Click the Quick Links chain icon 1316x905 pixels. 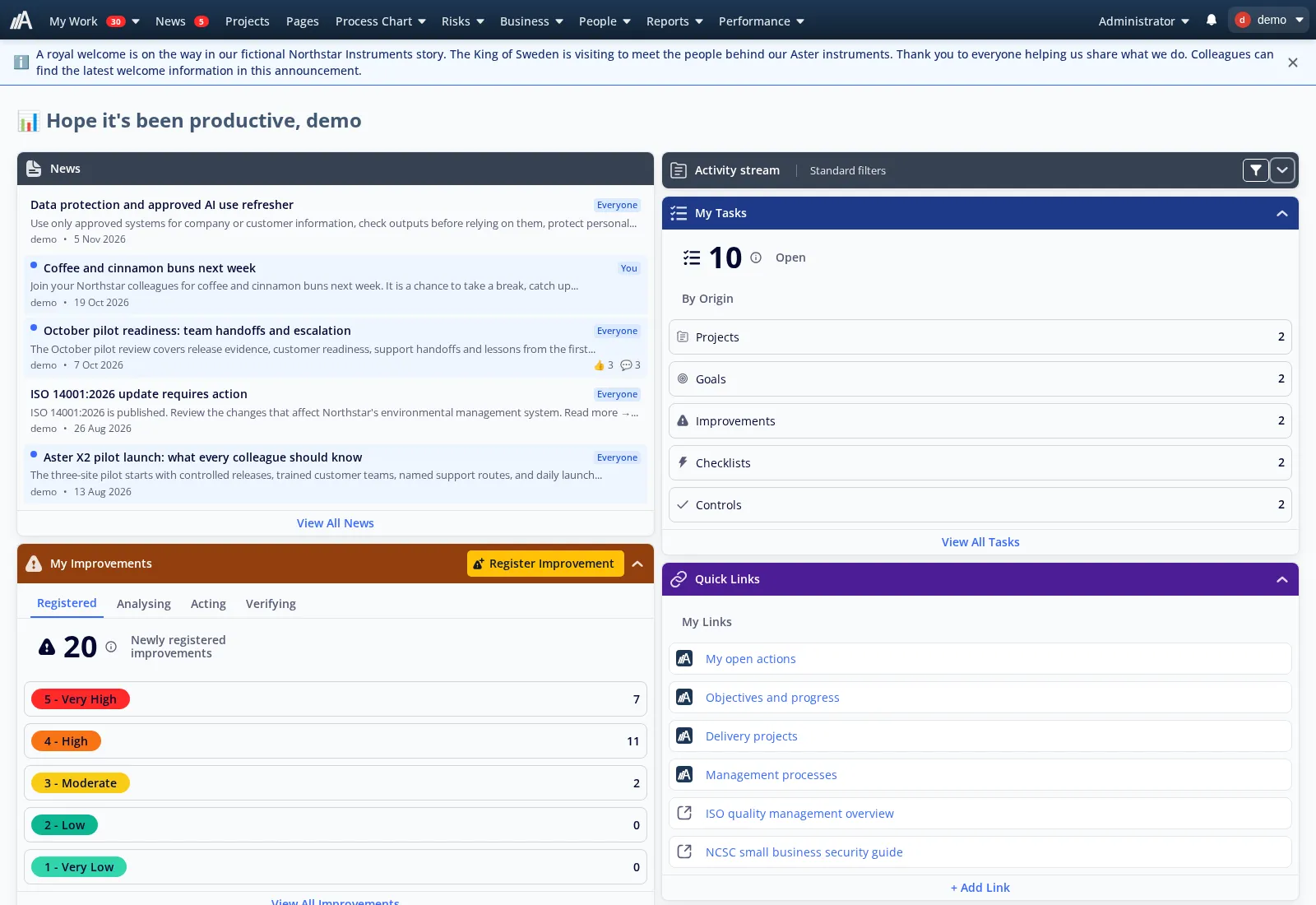[679, 579]
